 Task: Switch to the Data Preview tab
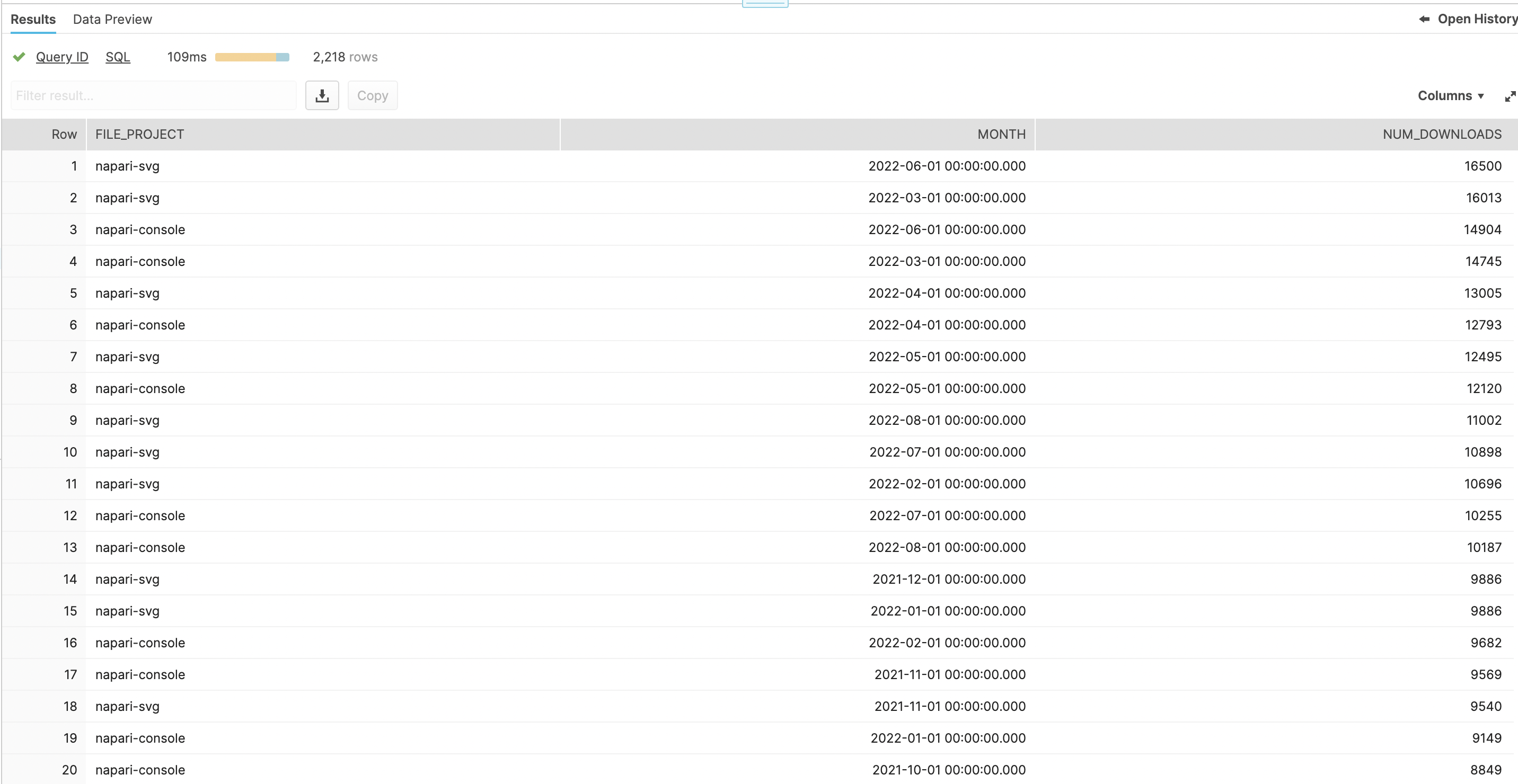[x=112, y=19]
